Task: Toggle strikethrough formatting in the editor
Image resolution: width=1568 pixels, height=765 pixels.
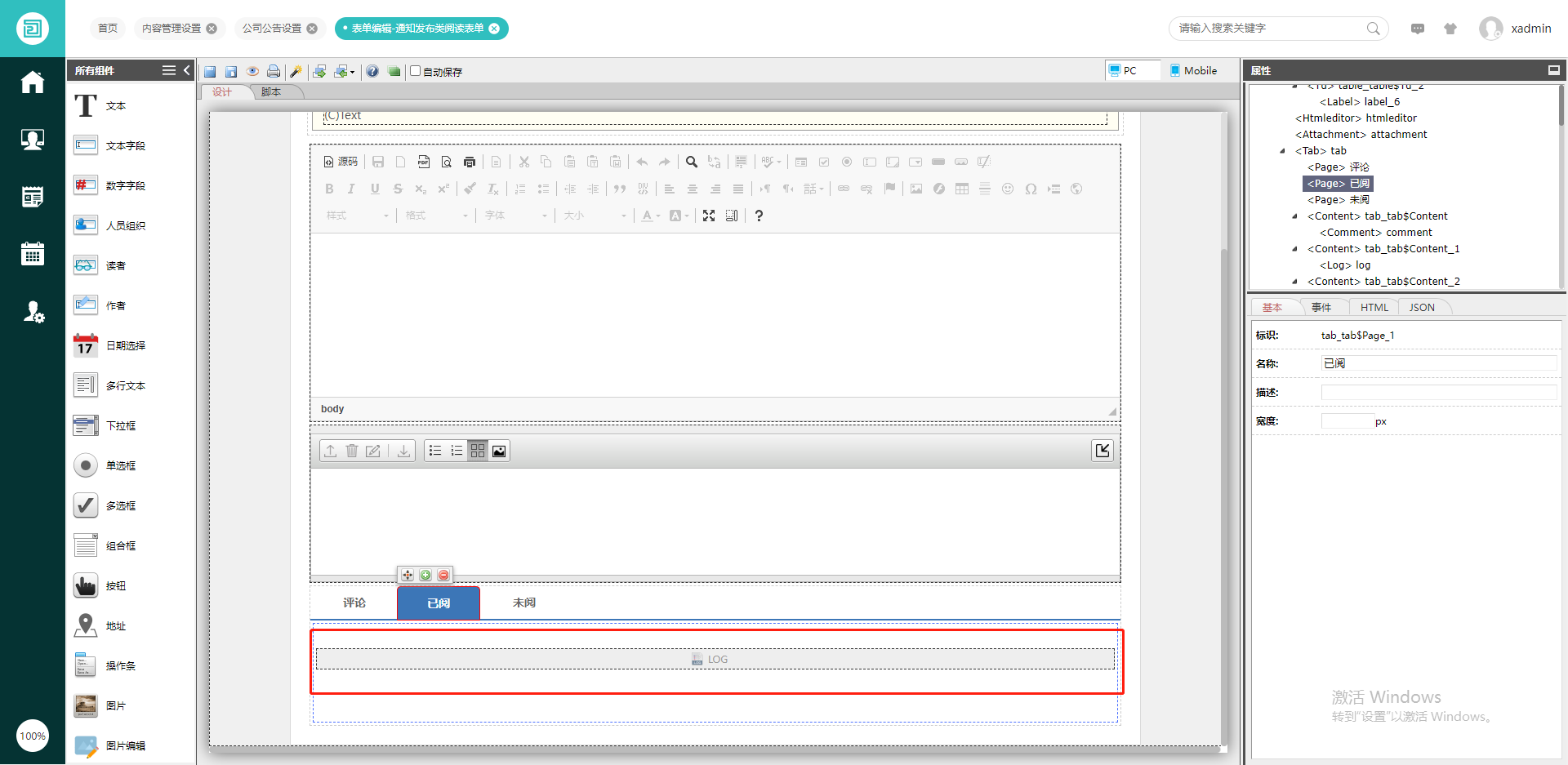Action: 398,189
